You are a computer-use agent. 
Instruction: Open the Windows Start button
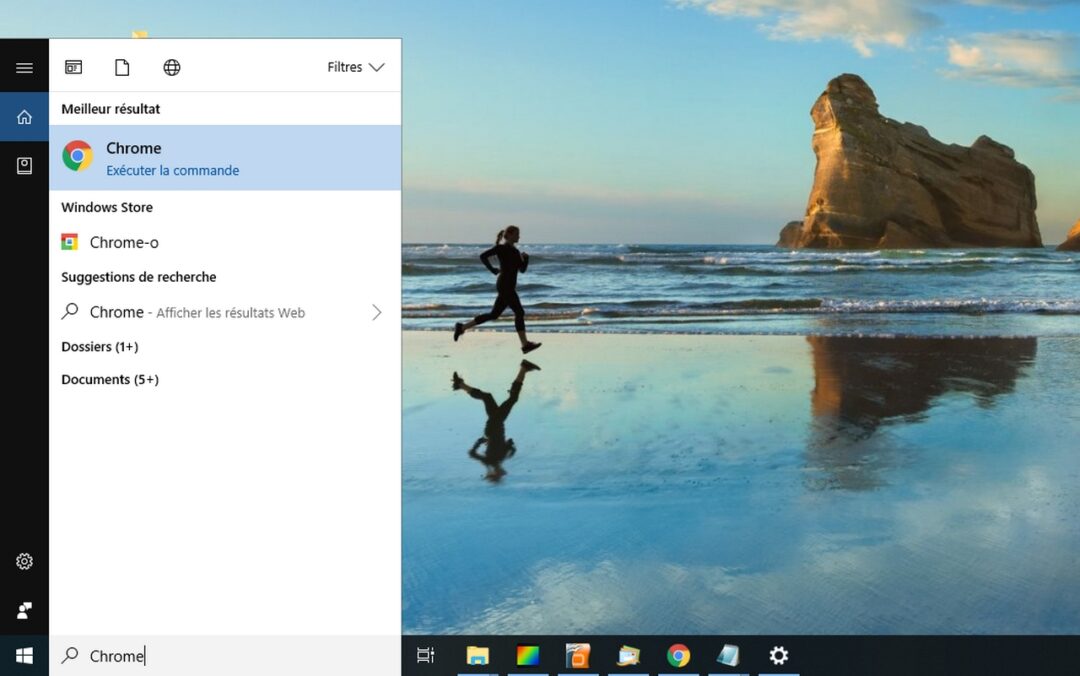pos(24,656)
